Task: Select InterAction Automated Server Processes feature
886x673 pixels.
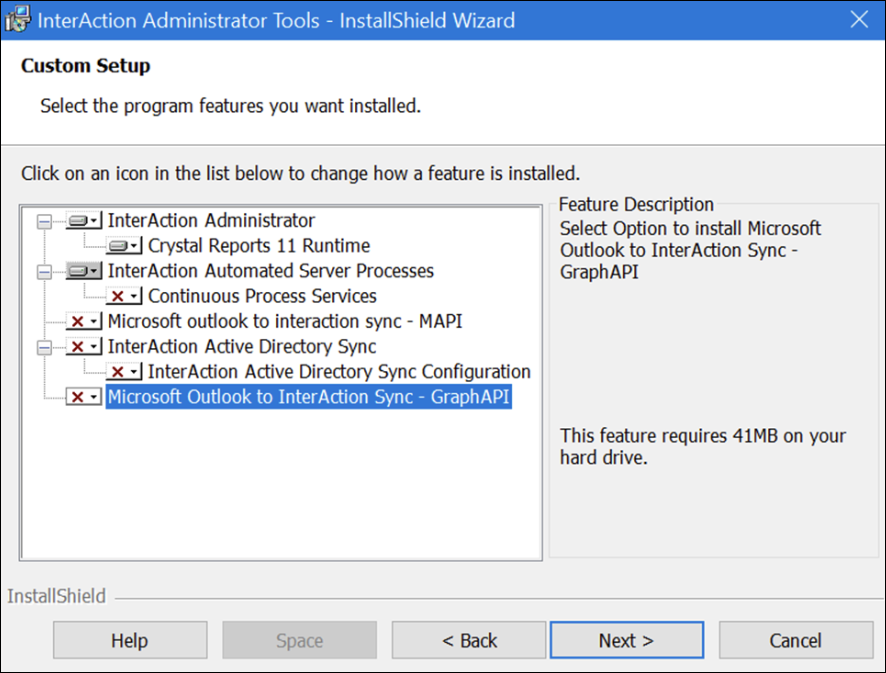Action: point(271,271)
